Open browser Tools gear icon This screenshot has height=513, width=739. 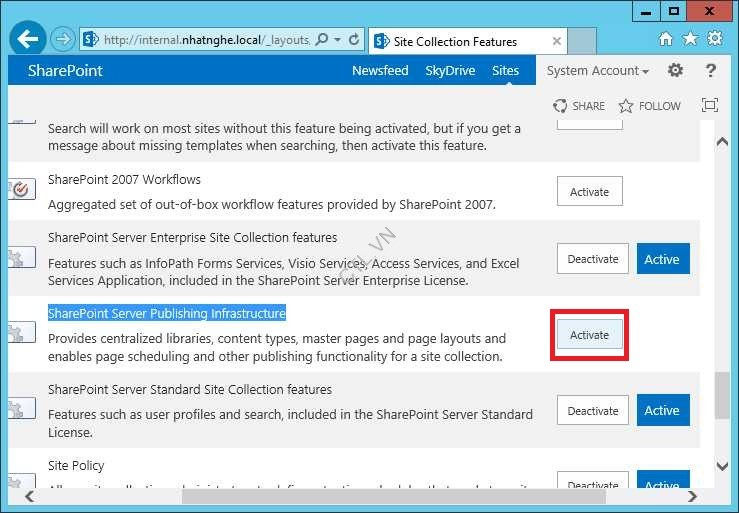click(715, 38)
